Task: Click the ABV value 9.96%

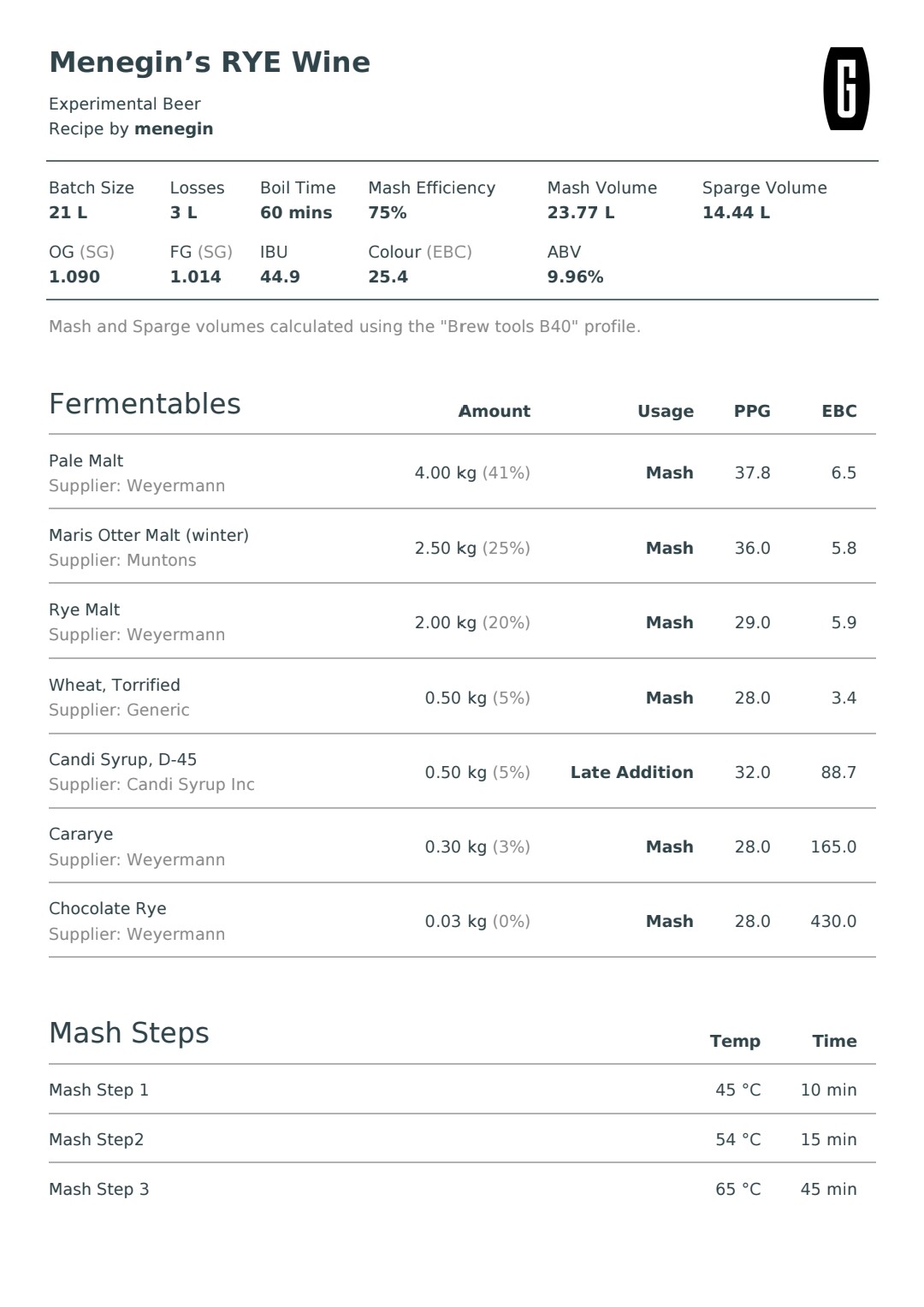Action: click(x=576, y=277)
